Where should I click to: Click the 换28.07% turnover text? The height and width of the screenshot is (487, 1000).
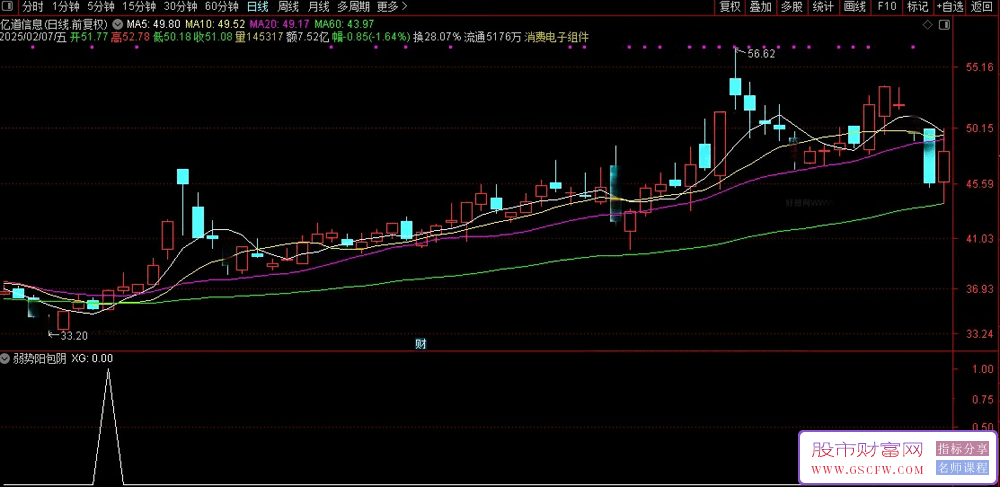pos(436,37)
